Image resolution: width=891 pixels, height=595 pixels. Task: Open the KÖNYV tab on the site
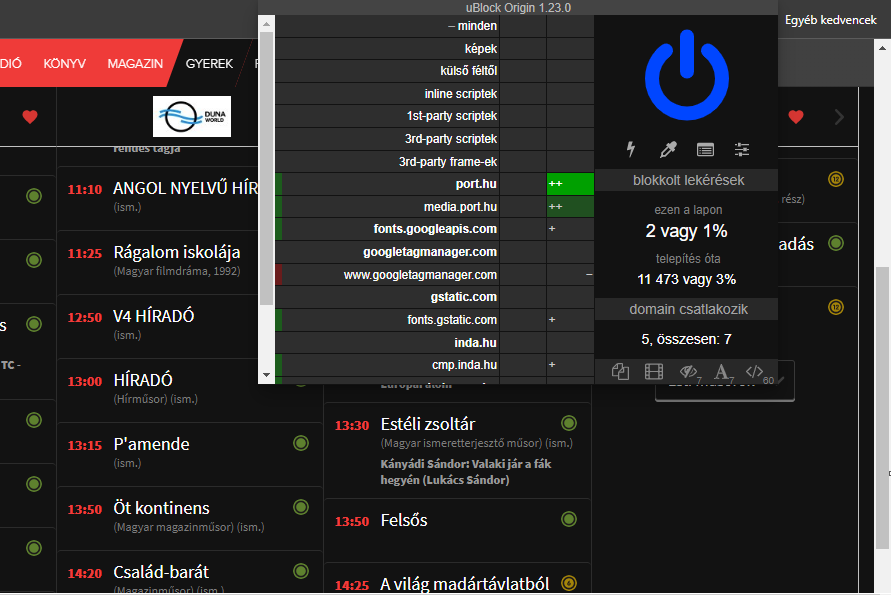click(x=64, y=64)
